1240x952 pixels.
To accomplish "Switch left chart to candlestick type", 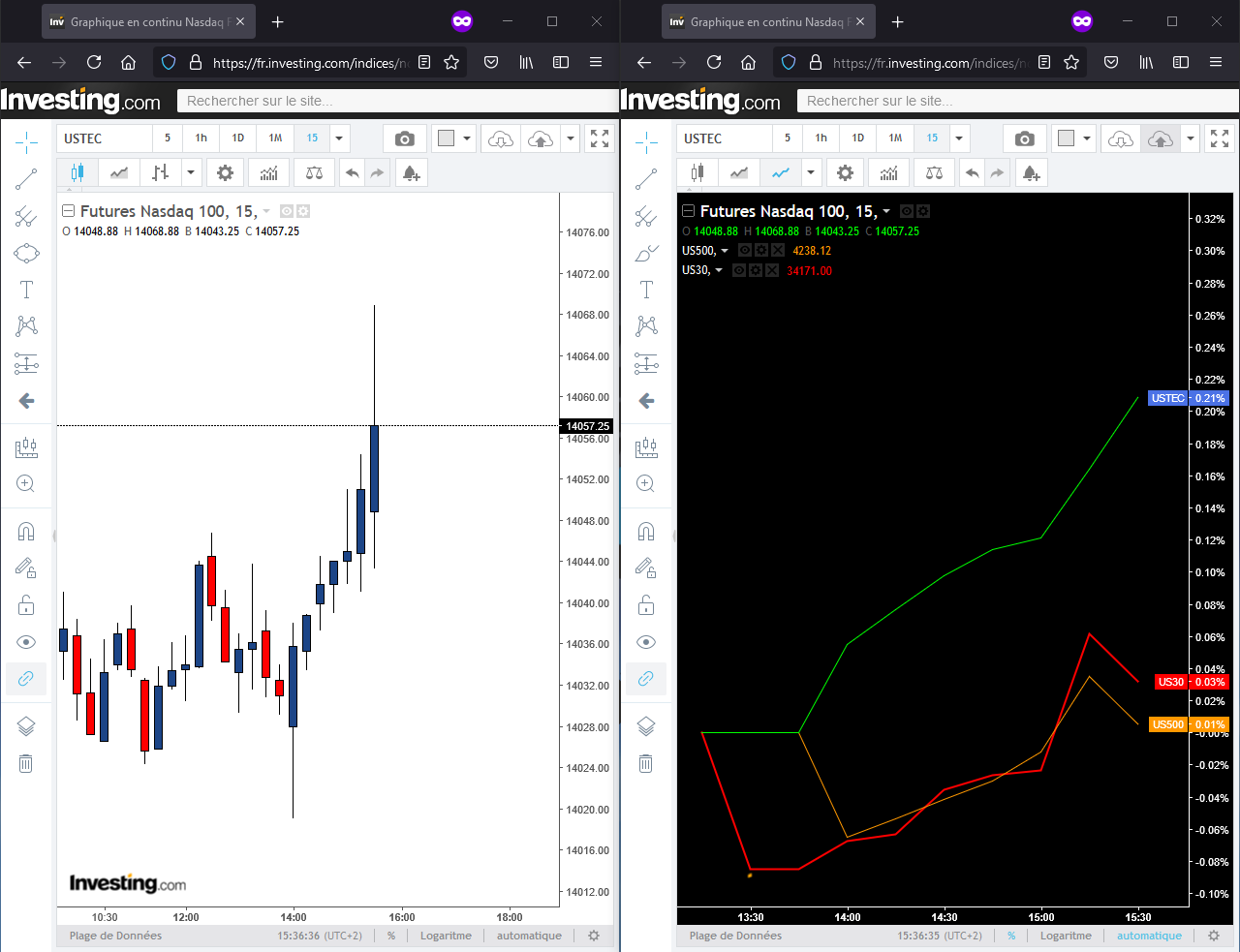I will click(x=77, y=173).
